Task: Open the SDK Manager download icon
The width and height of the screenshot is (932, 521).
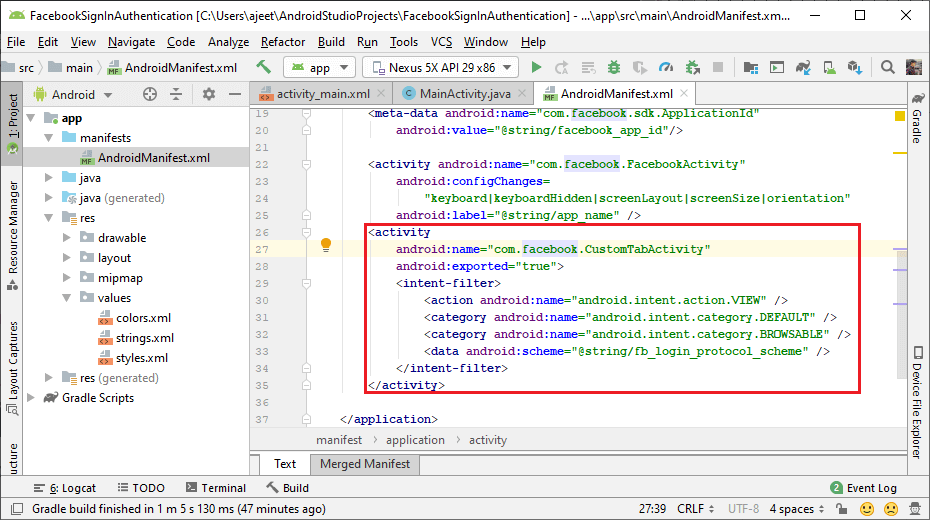Action: coord(855,67)
